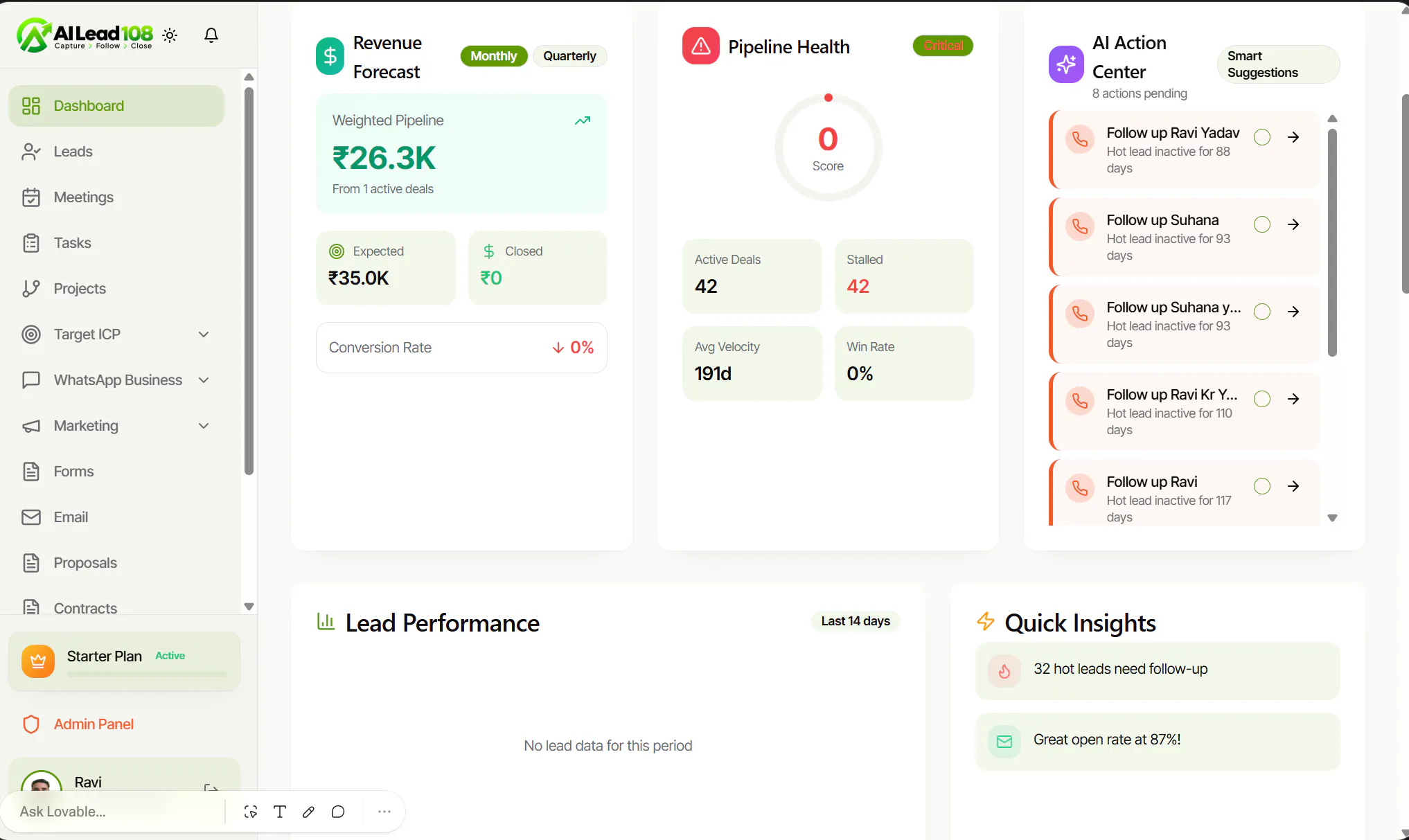The width and height of the screenshot is (1409, 840).
Task: Open the comment bubble icon in Lovable bar
Action: 338,812
